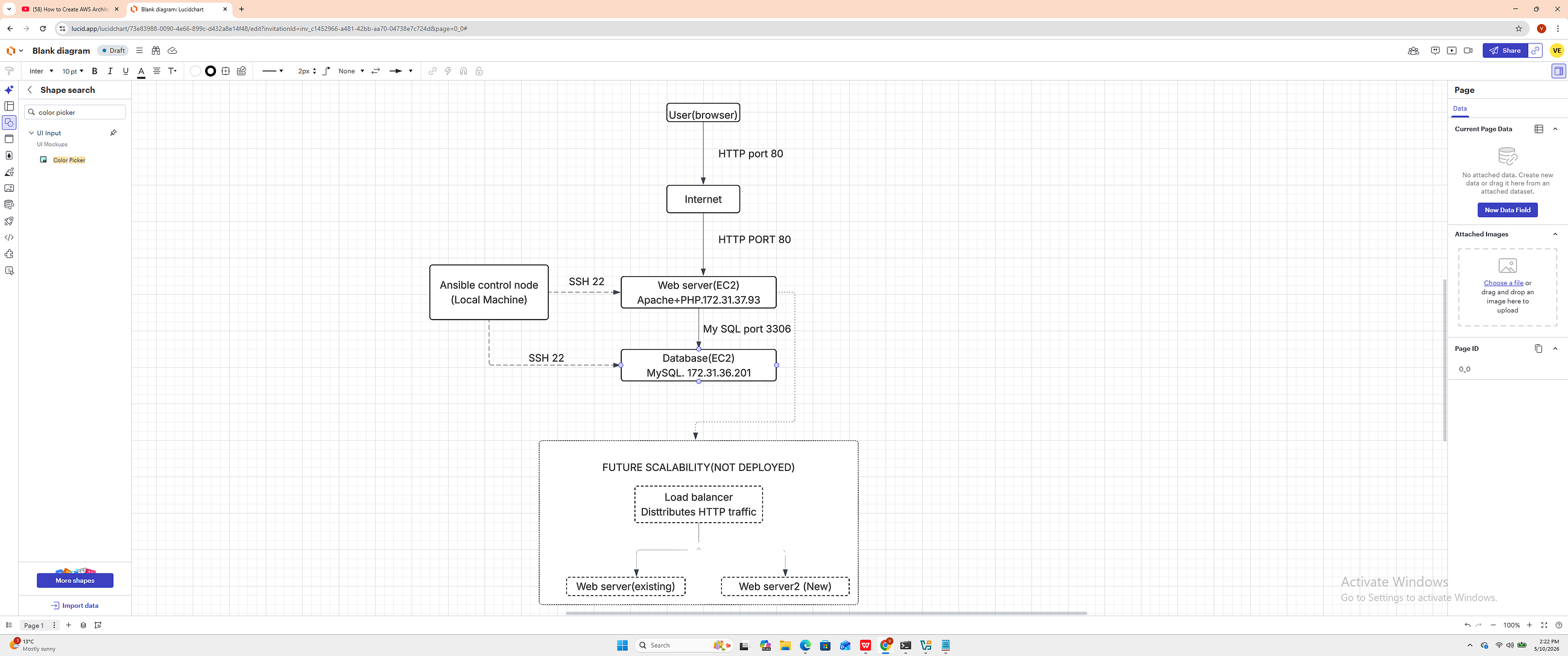Click the Import data link
The width and height of the screenshot is (1568, 656).
click(75, 605)
